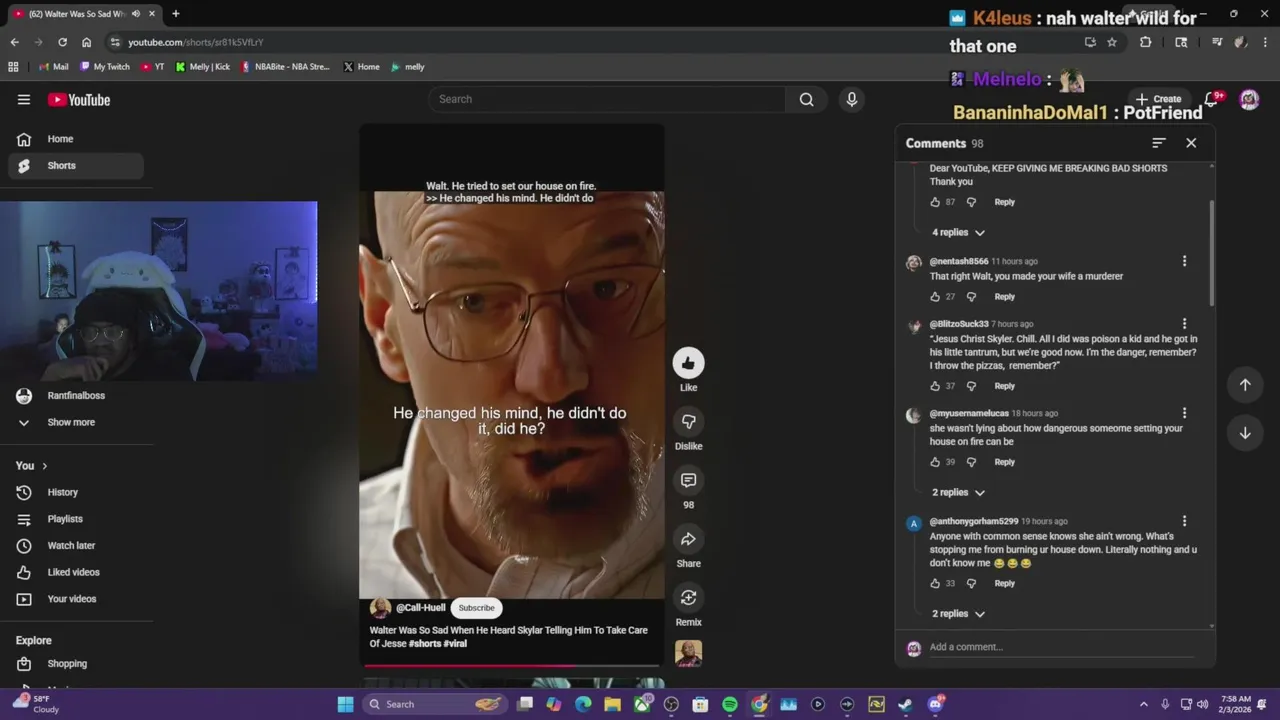Click the YouTube search field
This screenshot has width=1280, height=720.
(607, 99)
